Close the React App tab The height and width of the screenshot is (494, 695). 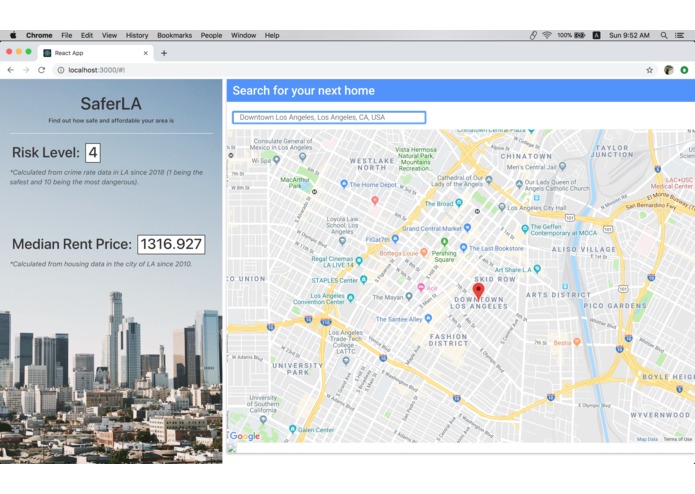point(146,53)
